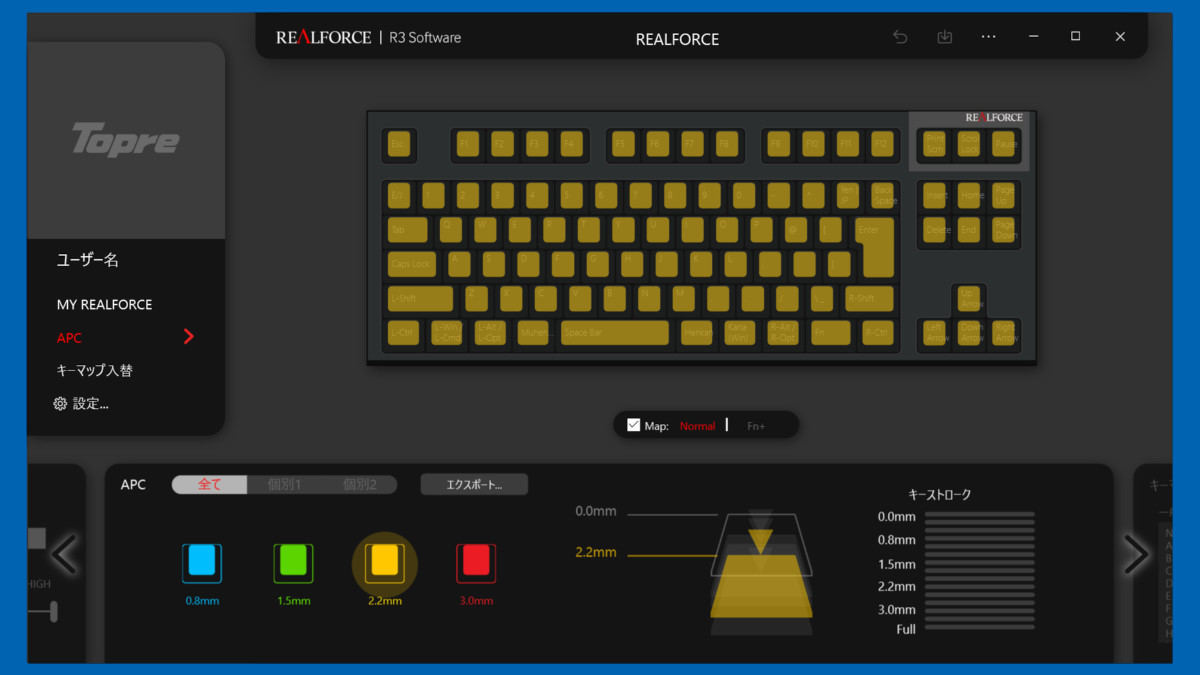This screenshot has height=675, width=1200.
Task: Click the save-to-keyboard download icon
Action: [945, 37]
